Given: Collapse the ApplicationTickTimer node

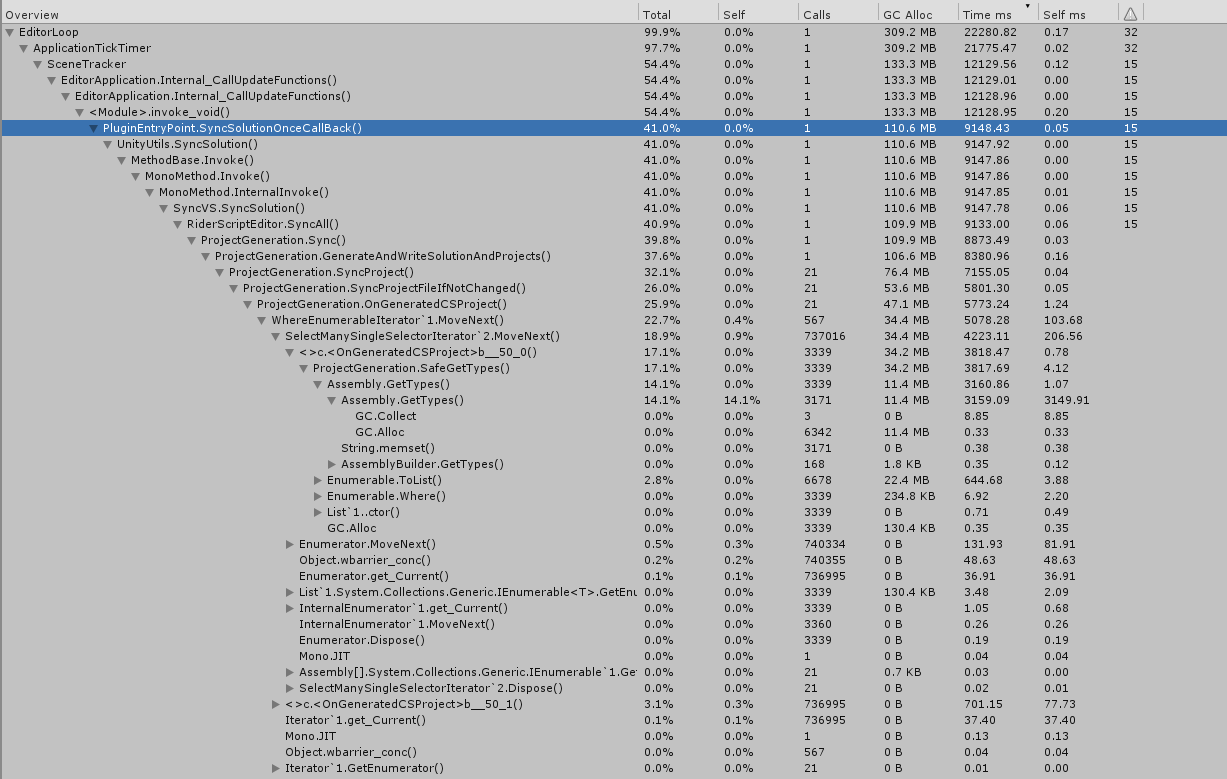Looking at the screenshot, I should [x=24, y=48].
